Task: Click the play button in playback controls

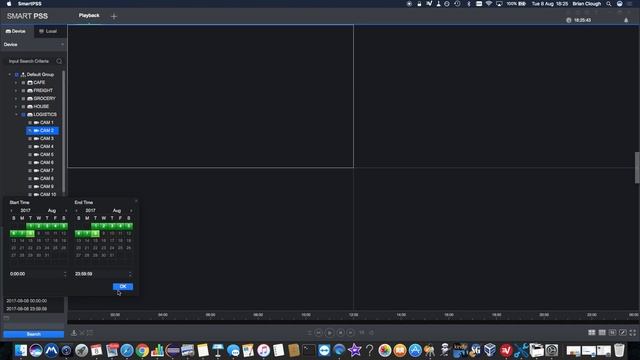Action: pos(329,333)
